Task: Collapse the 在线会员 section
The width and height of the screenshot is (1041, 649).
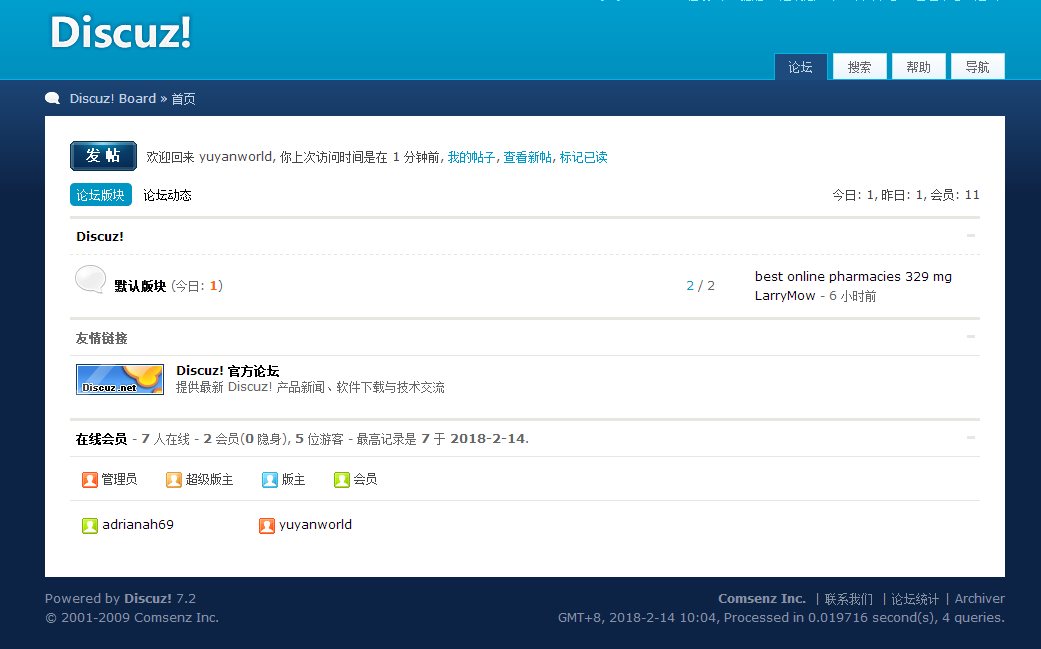Action: [971, 437]
